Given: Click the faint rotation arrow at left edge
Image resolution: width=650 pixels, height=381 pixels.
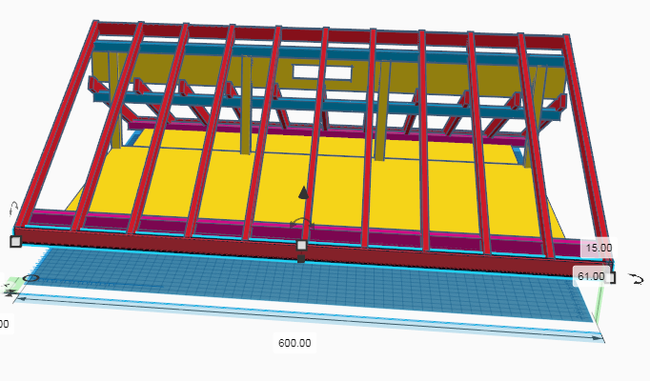Looking at the screenshot, I should tap(14, 209).
